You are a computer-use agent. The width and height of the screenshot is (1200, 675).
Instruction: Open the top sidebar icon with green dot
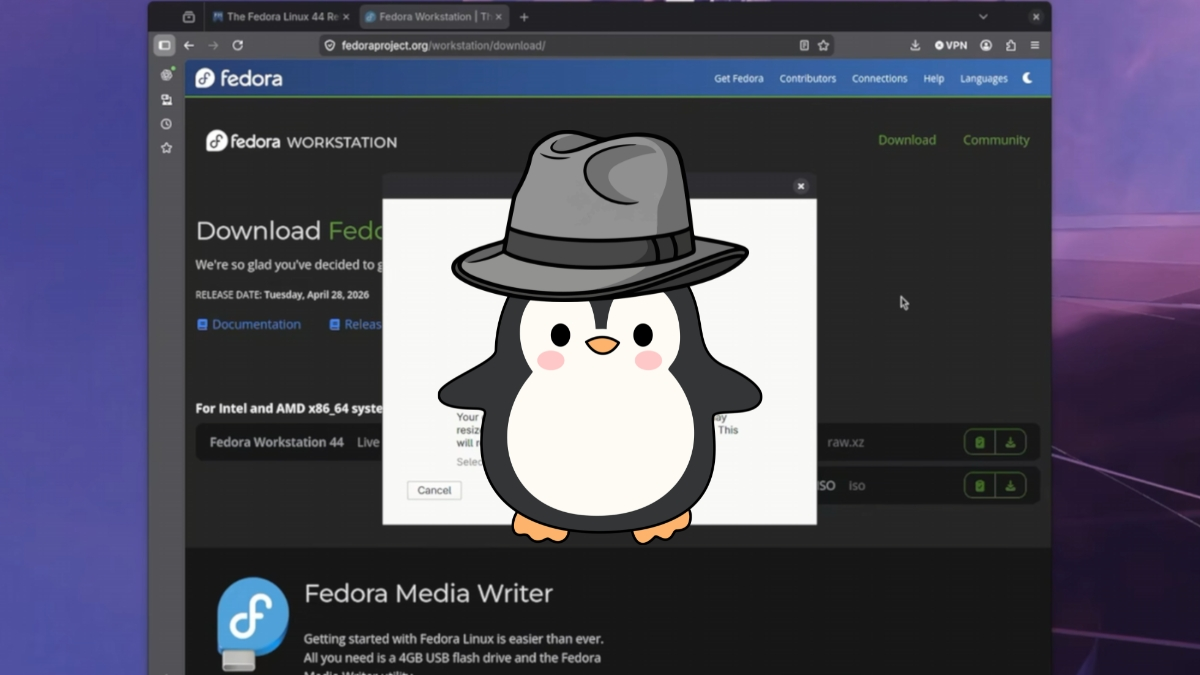[166, 75]
